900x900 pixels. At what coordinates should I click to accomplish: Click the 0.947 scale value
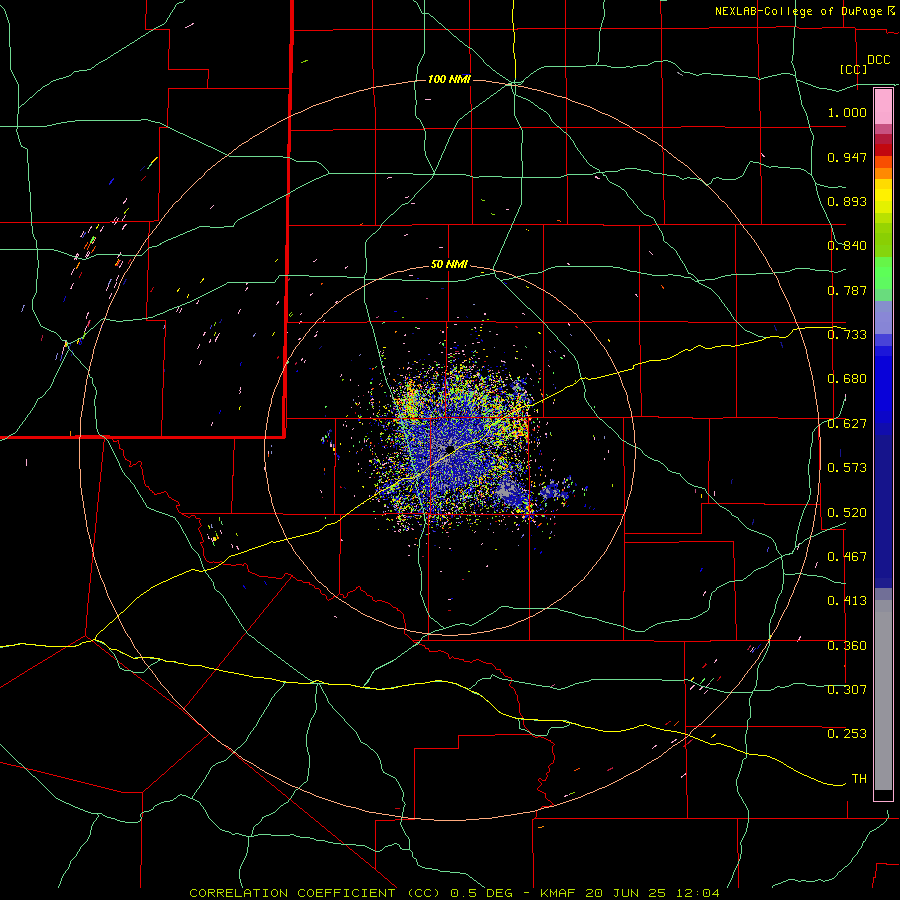point(847,157)
